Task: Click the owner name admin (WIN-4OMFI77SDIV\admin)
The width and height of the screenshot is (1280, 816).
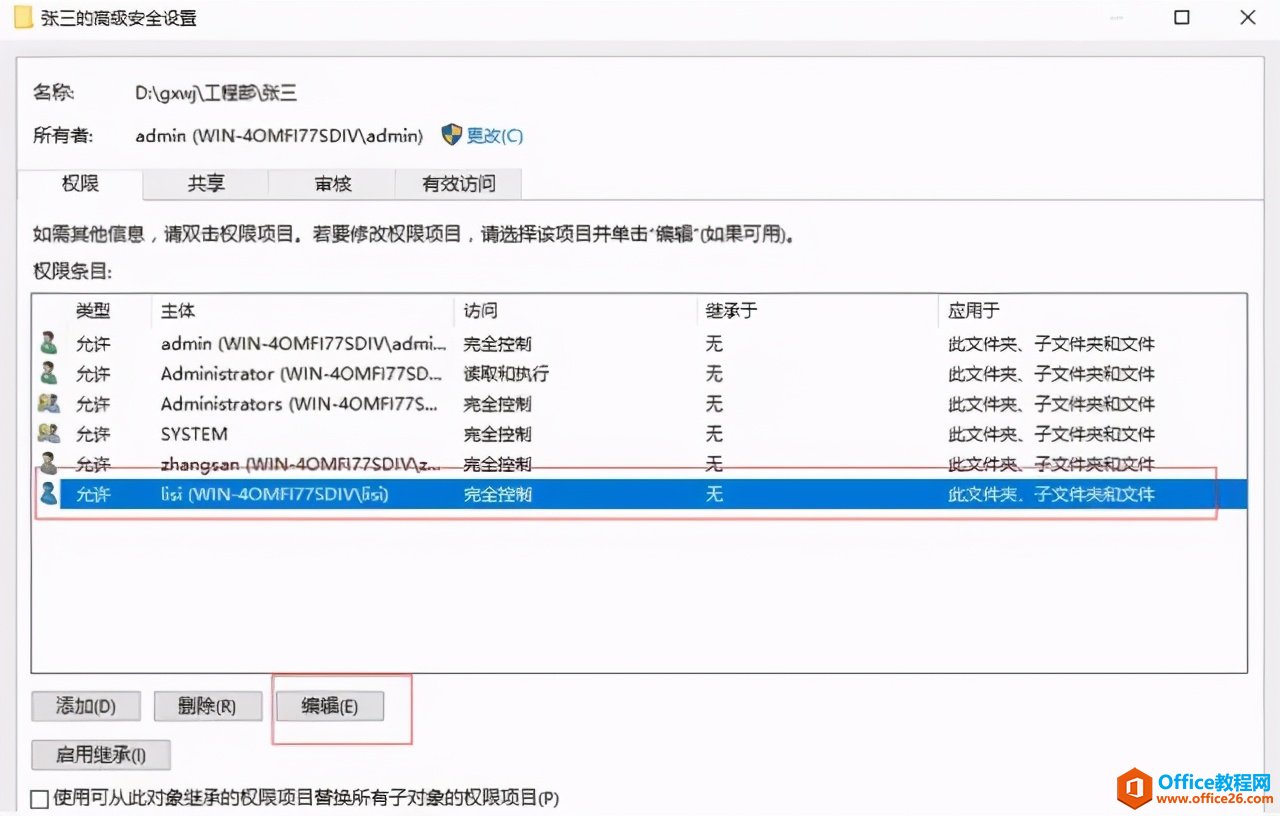Action: click(x=279, y=136)
